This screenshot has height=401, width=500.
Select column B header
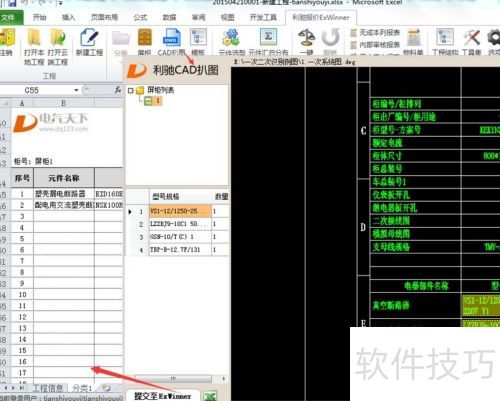pyautogui.click(x=64, y=103)
